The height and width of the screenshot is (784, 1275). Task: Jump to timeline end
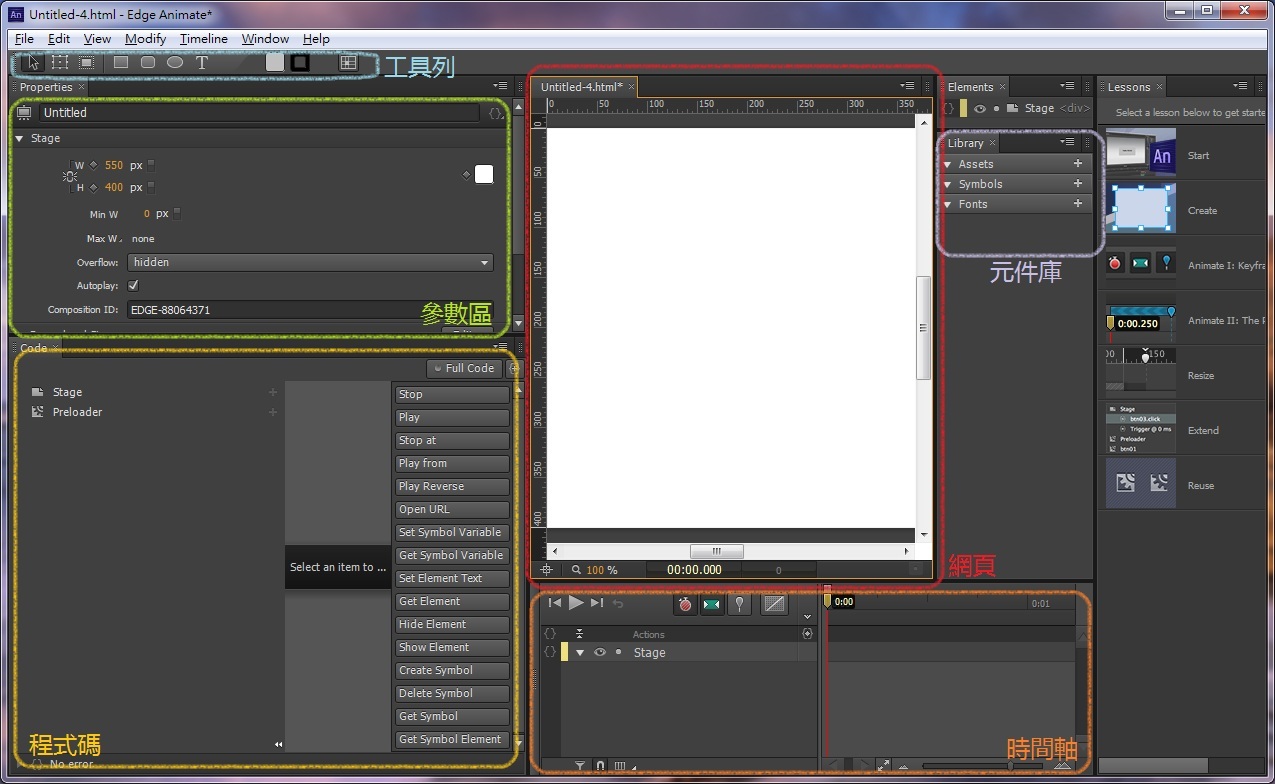pos(597,603)
